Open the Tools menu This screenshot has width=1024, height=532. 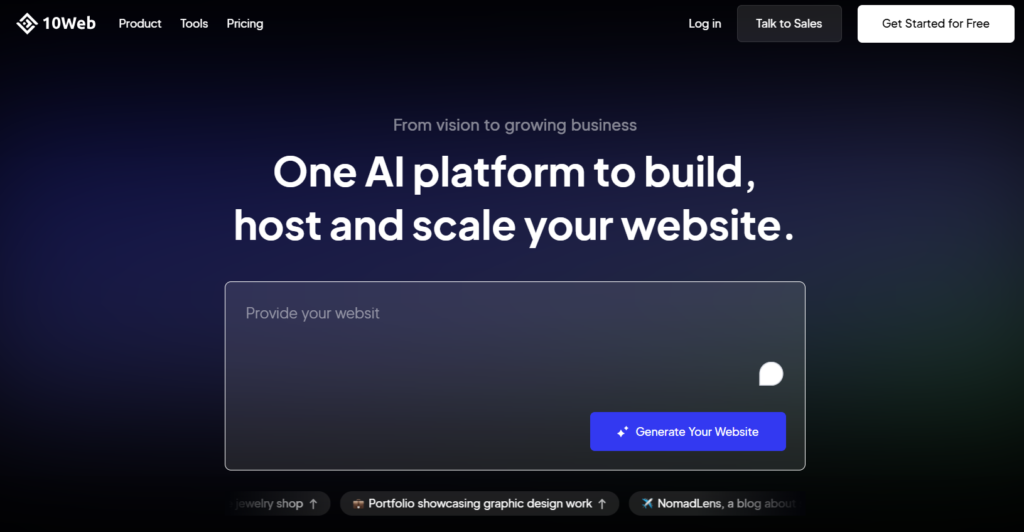click(x=194, y=23)
